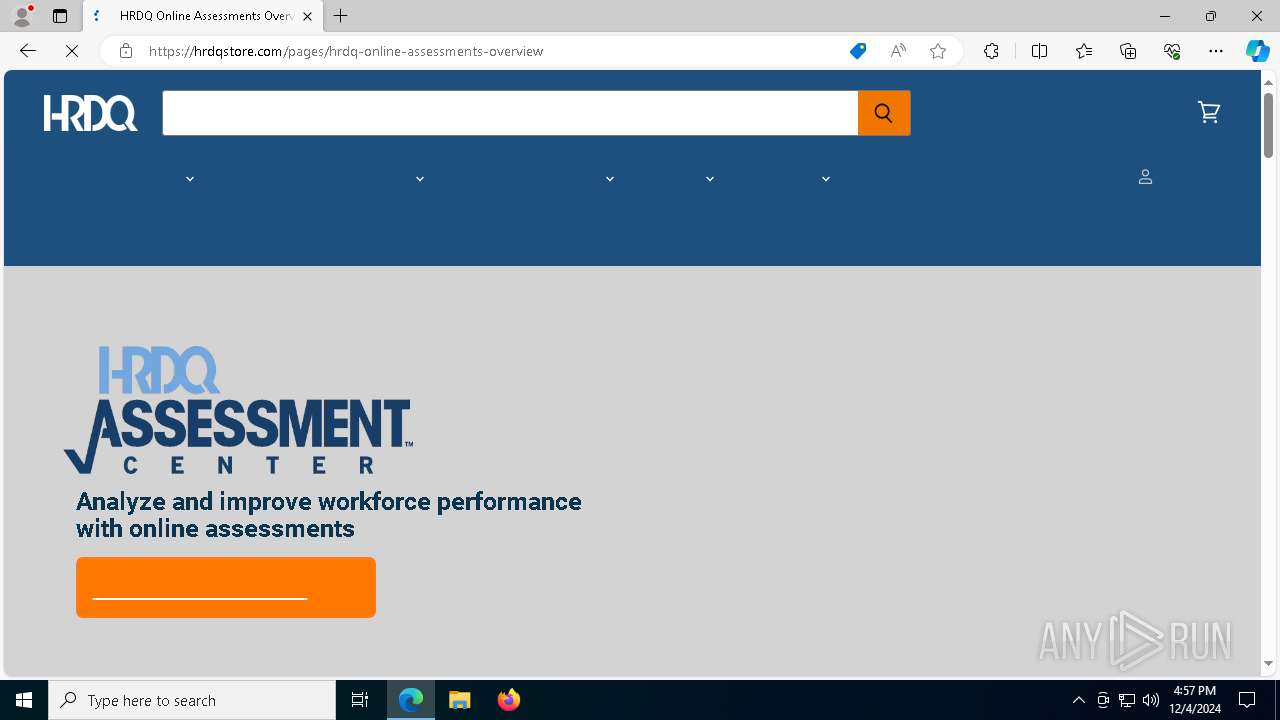Open Task View on taskbar
Viewport: 1280px width, 720px height.
(x=360, y=700)
